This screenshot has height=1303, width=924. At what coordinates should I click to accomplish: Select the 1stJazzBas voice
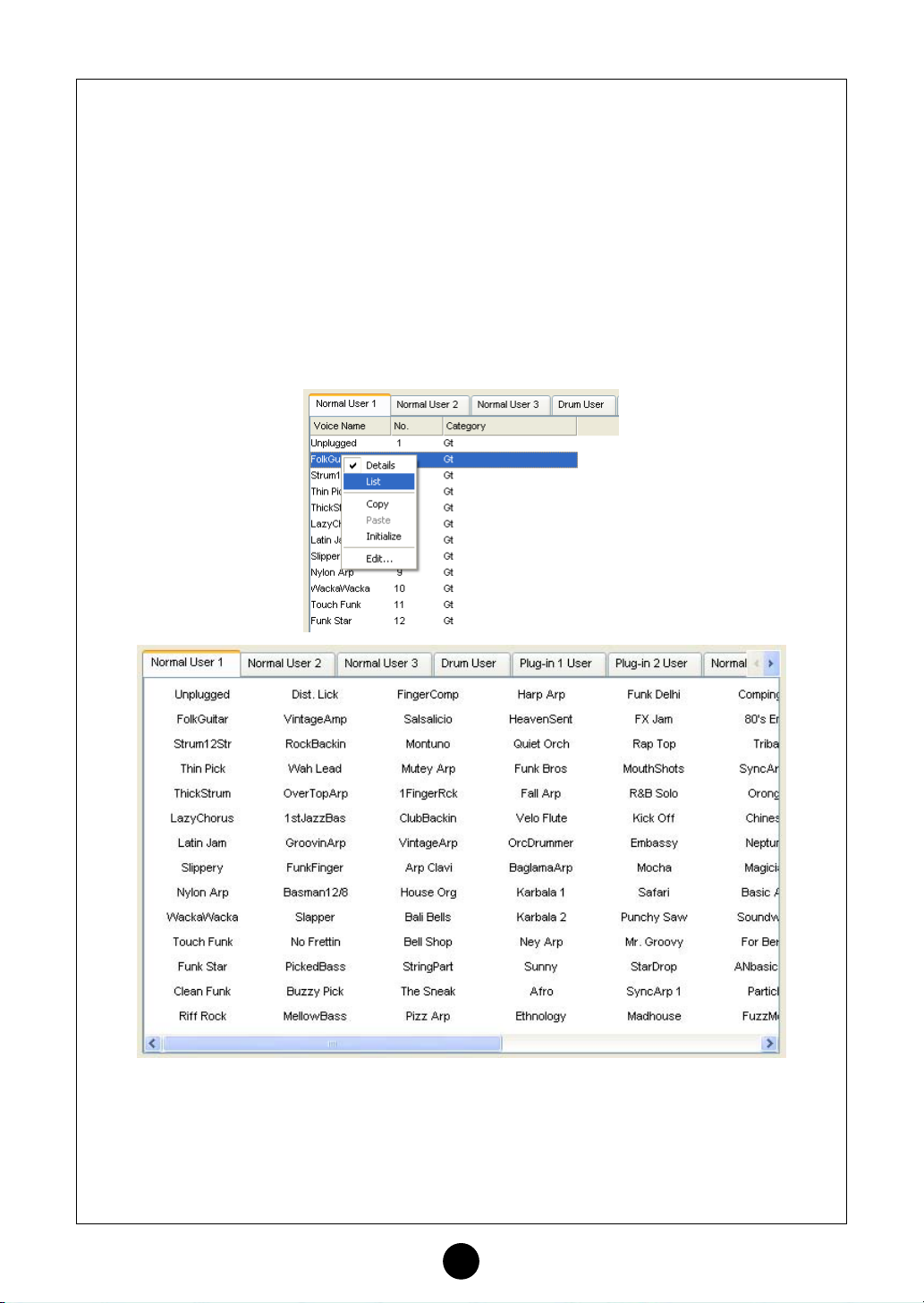pyautogui.click(x=315, y=818)
